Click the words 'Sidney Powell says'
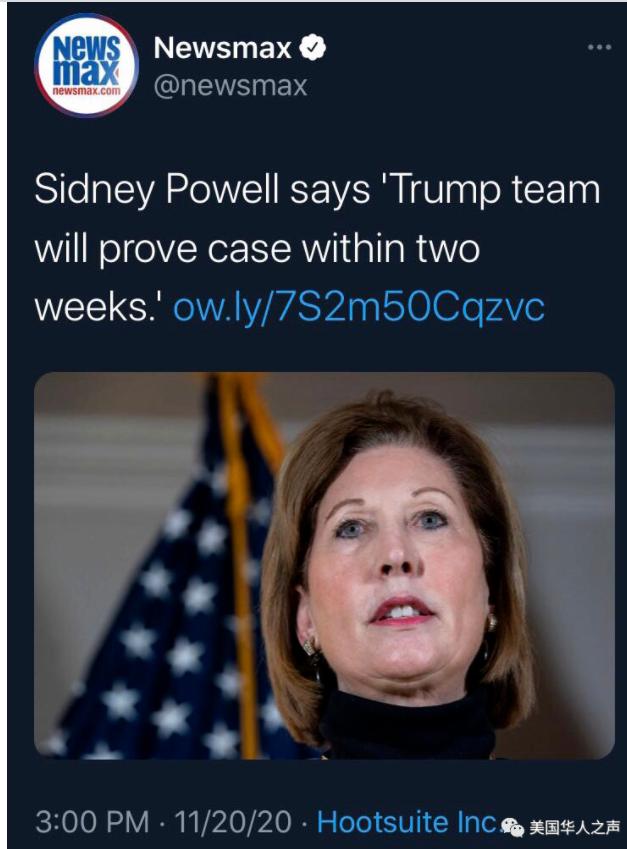The height and width of the screenshot is (849, 627). pyautogui.click(x=203, y=190)
